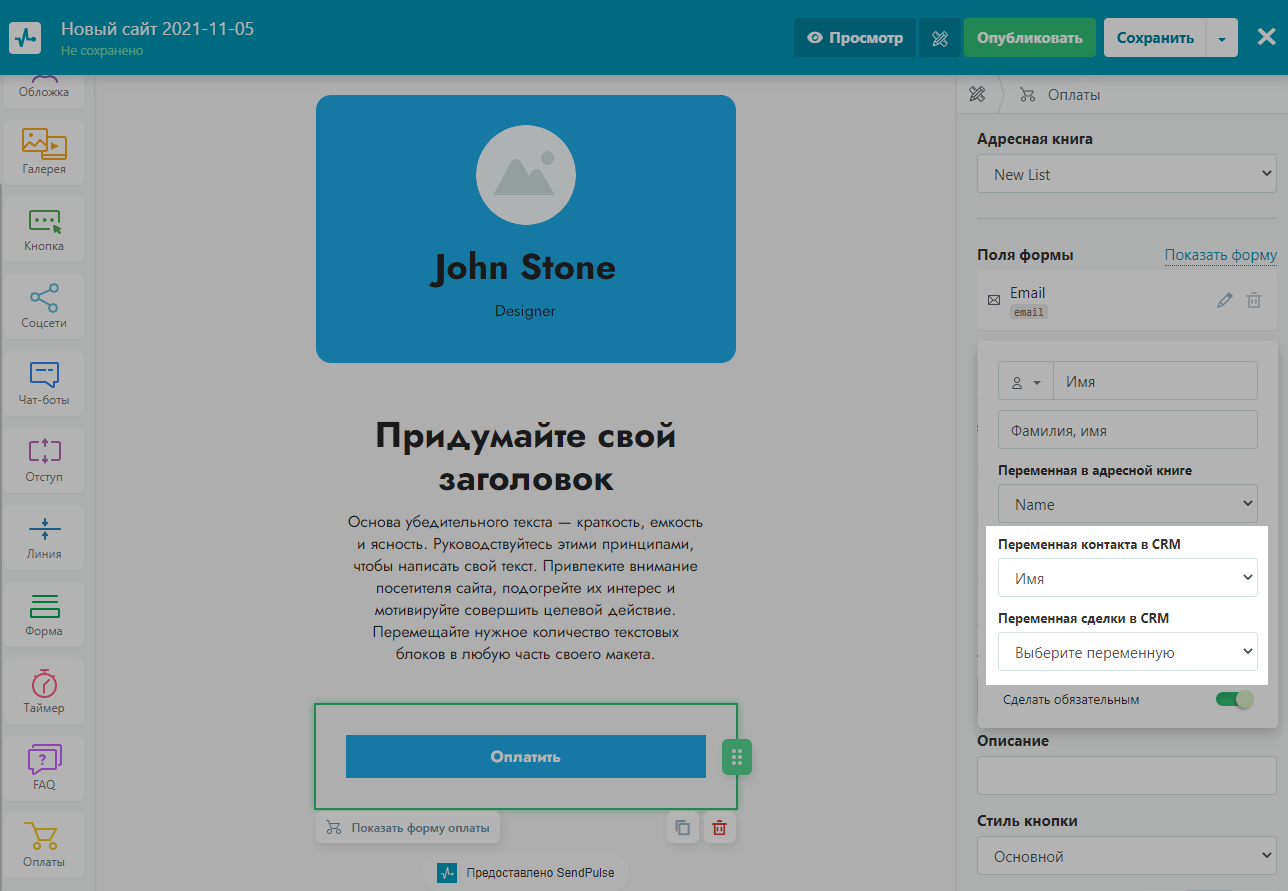Click the Не сохранено status text
Screen dimensions: 1288x891
point(102,50)
